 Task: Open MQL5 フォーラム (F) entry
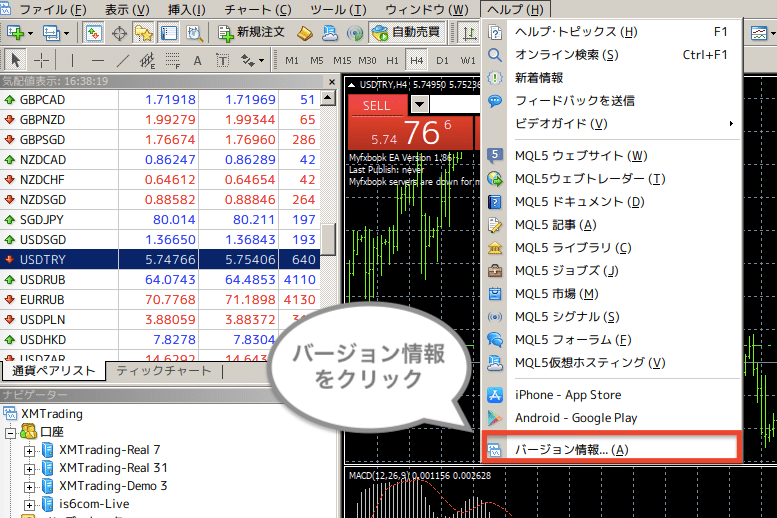pyautogui.click(x=611, y=340)
